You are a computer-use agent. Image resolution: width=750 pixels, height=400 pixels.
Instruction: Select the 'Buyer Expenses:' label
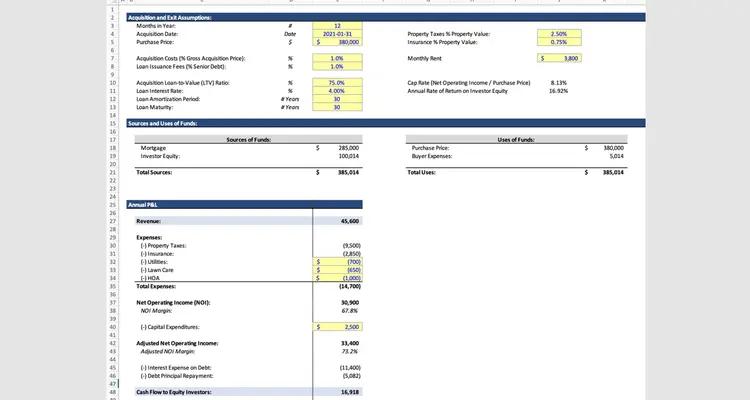pyautogui.click(x=431, y=156)
